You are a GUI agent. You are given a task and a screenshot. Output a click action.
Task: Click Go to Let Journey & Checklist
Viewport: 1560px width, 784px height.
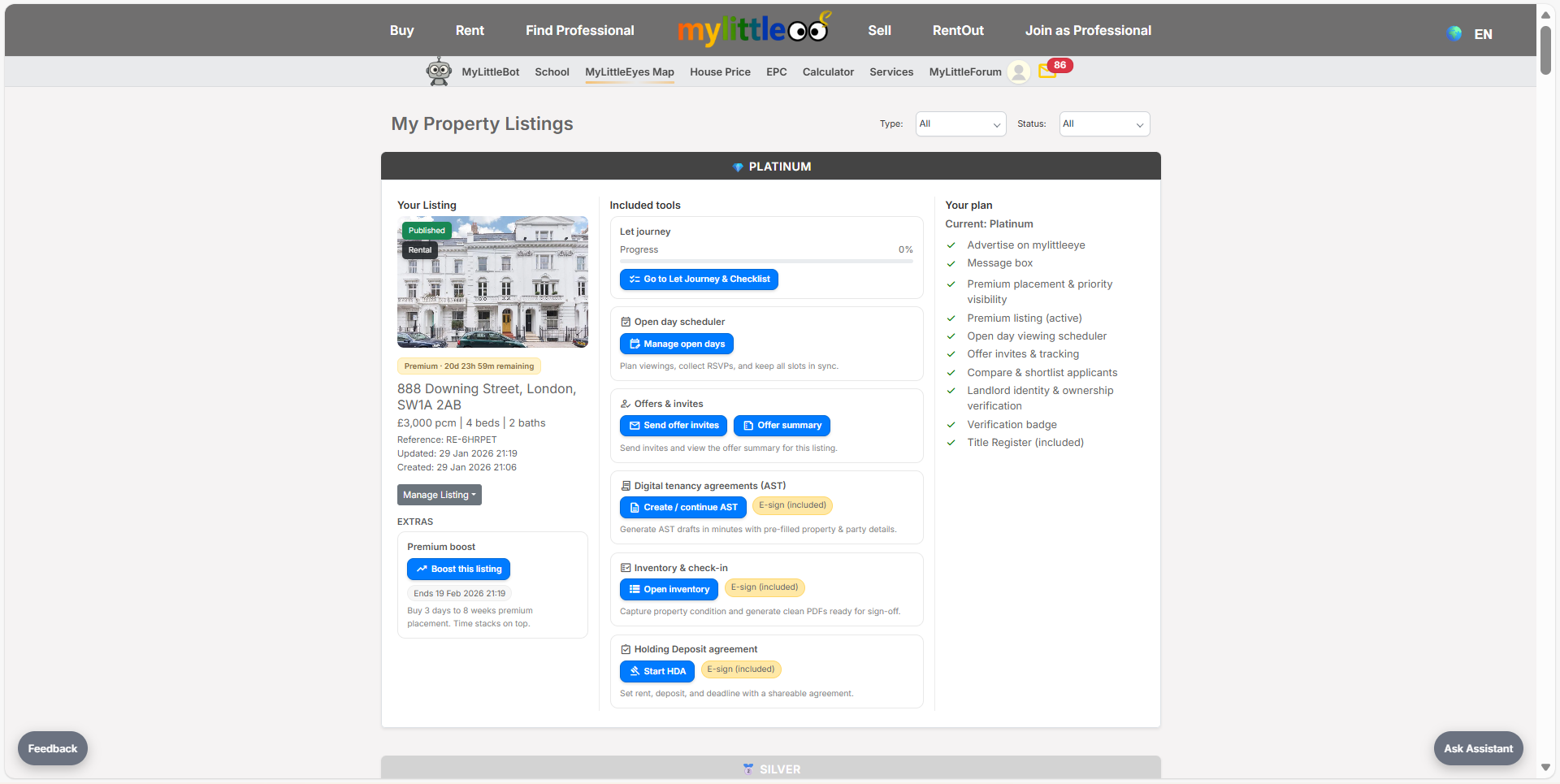point(699,279)
